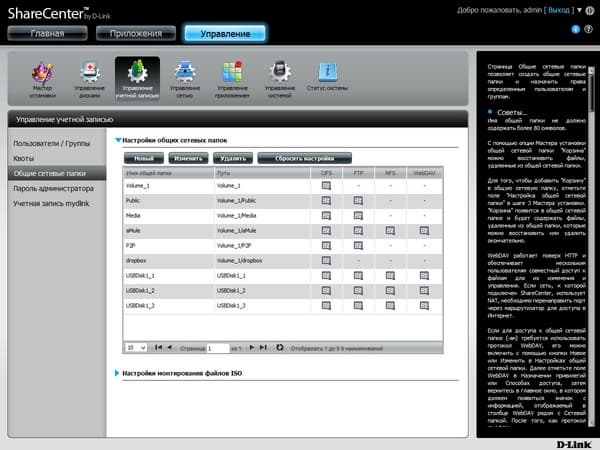View CIFS details icon for Volume_1
Image resolution: width=600 pixels, height=450 pixels.
[x=326, y=186]
